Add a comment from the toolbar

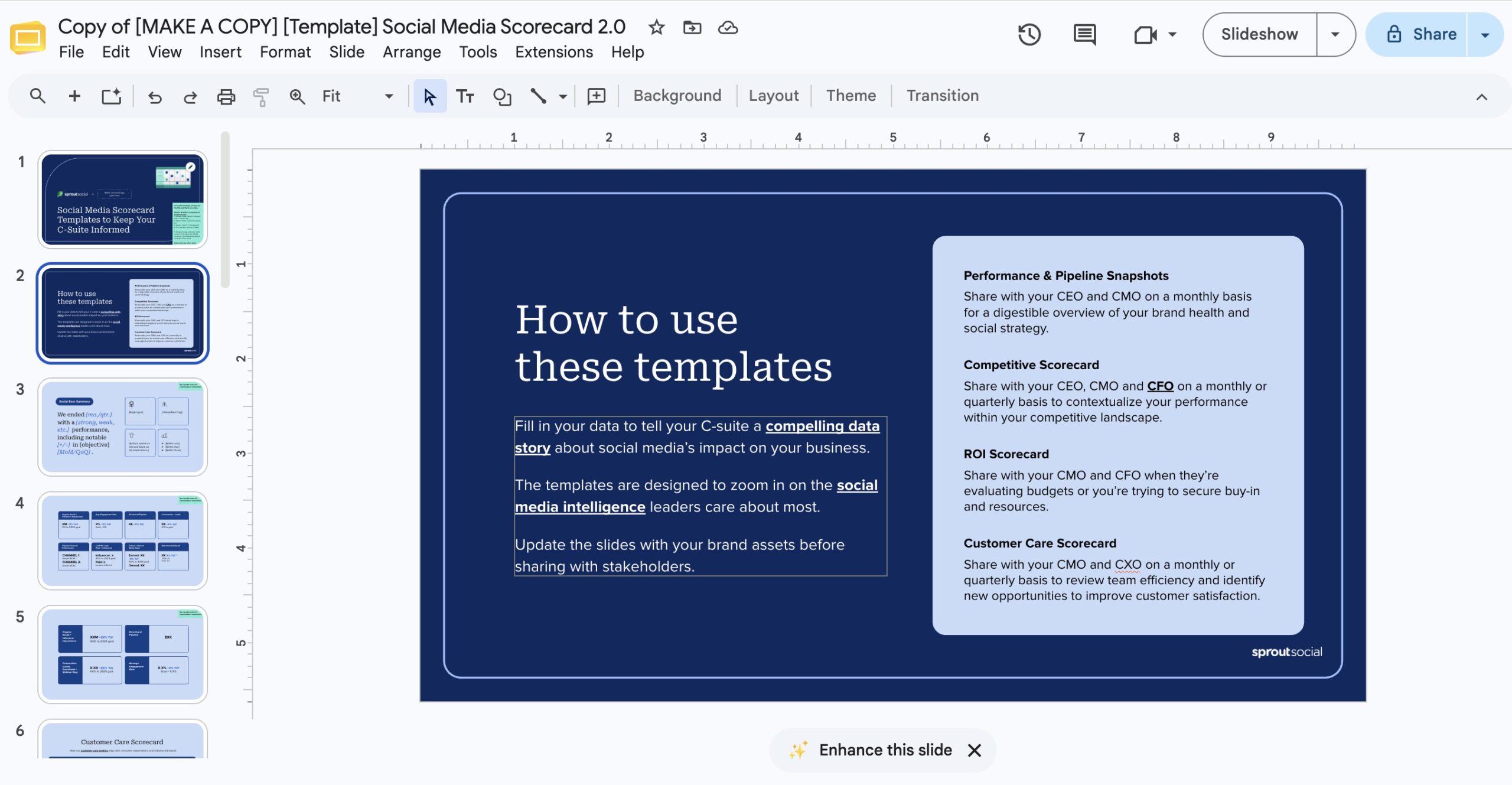(596, 96)
